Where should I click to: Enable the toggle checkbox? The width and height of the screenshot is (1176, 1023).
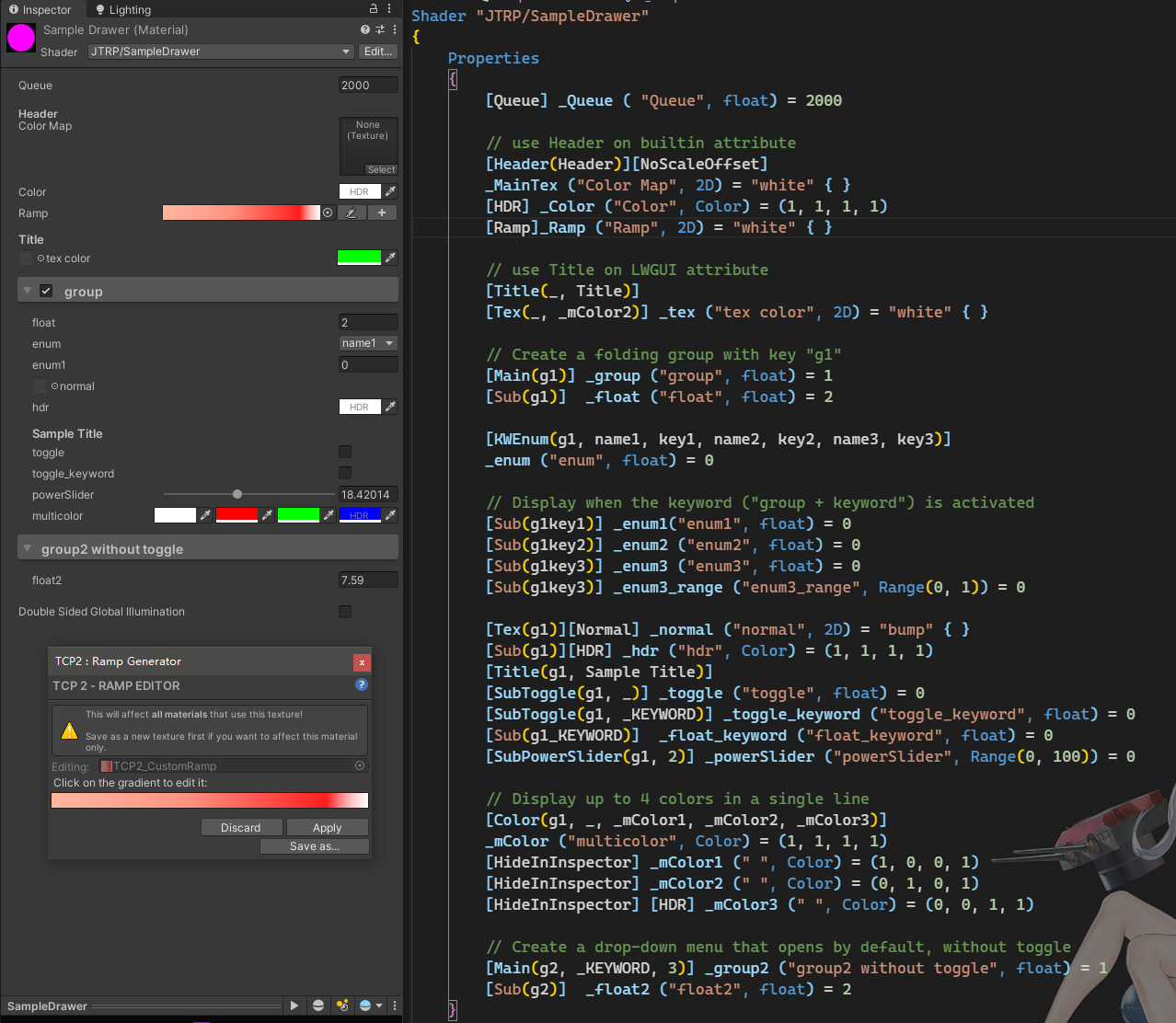coord(345,452)
